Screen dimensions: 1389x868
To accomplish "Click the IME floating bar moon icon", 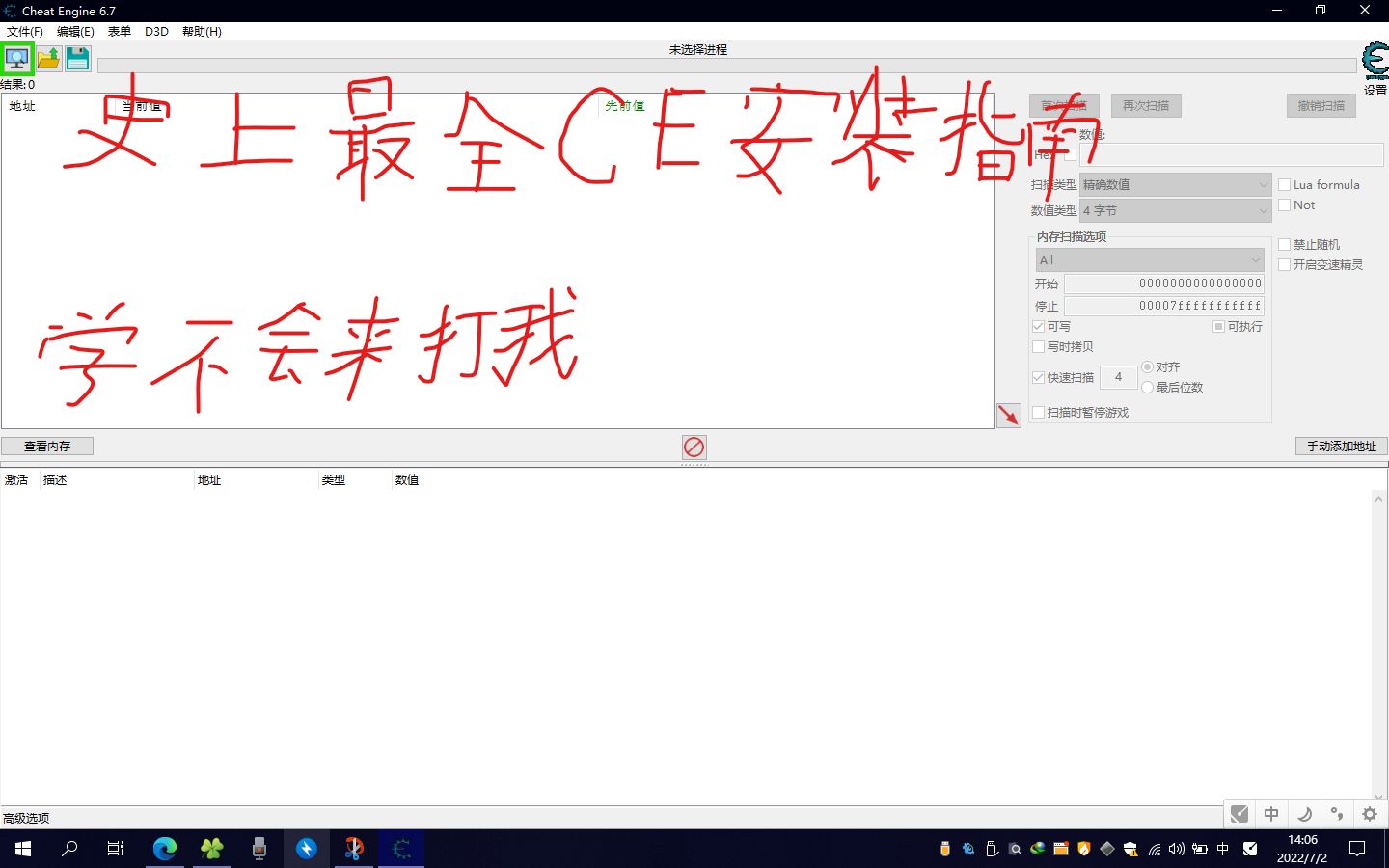I will (1304, 814).
